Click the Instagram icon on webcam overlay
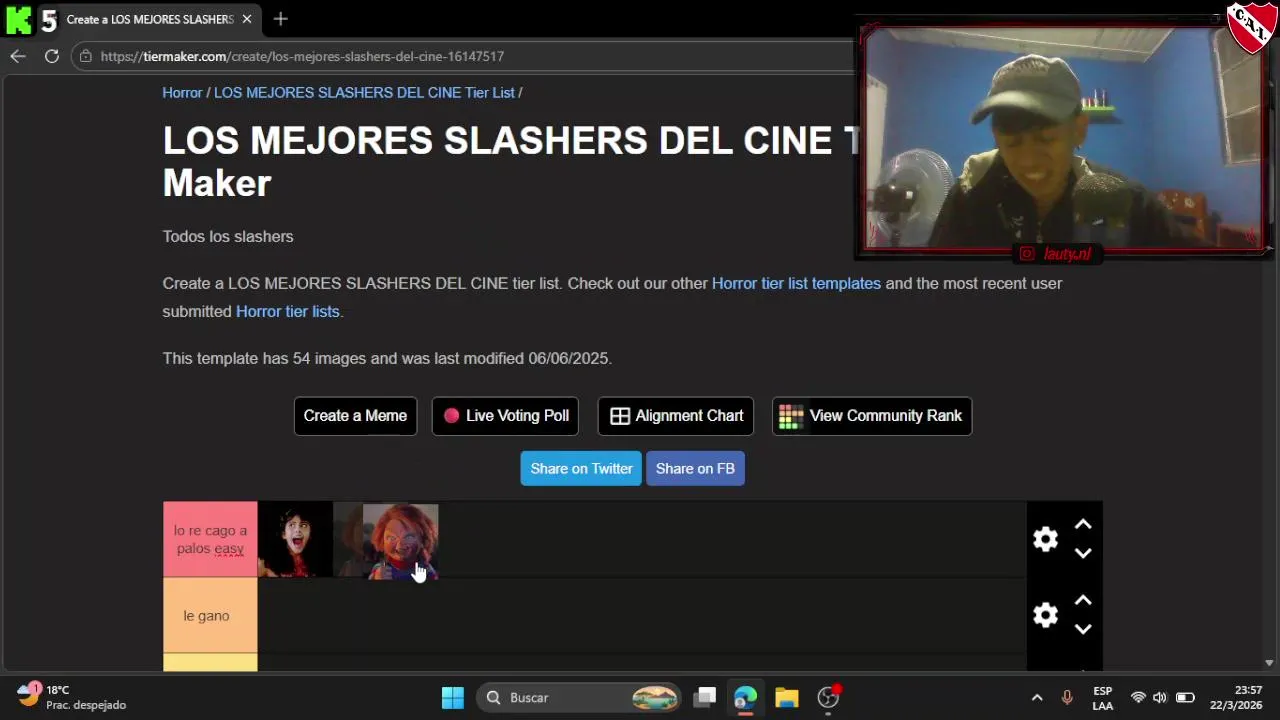The image size is (1280, 720). click(x=1026, y=254)
